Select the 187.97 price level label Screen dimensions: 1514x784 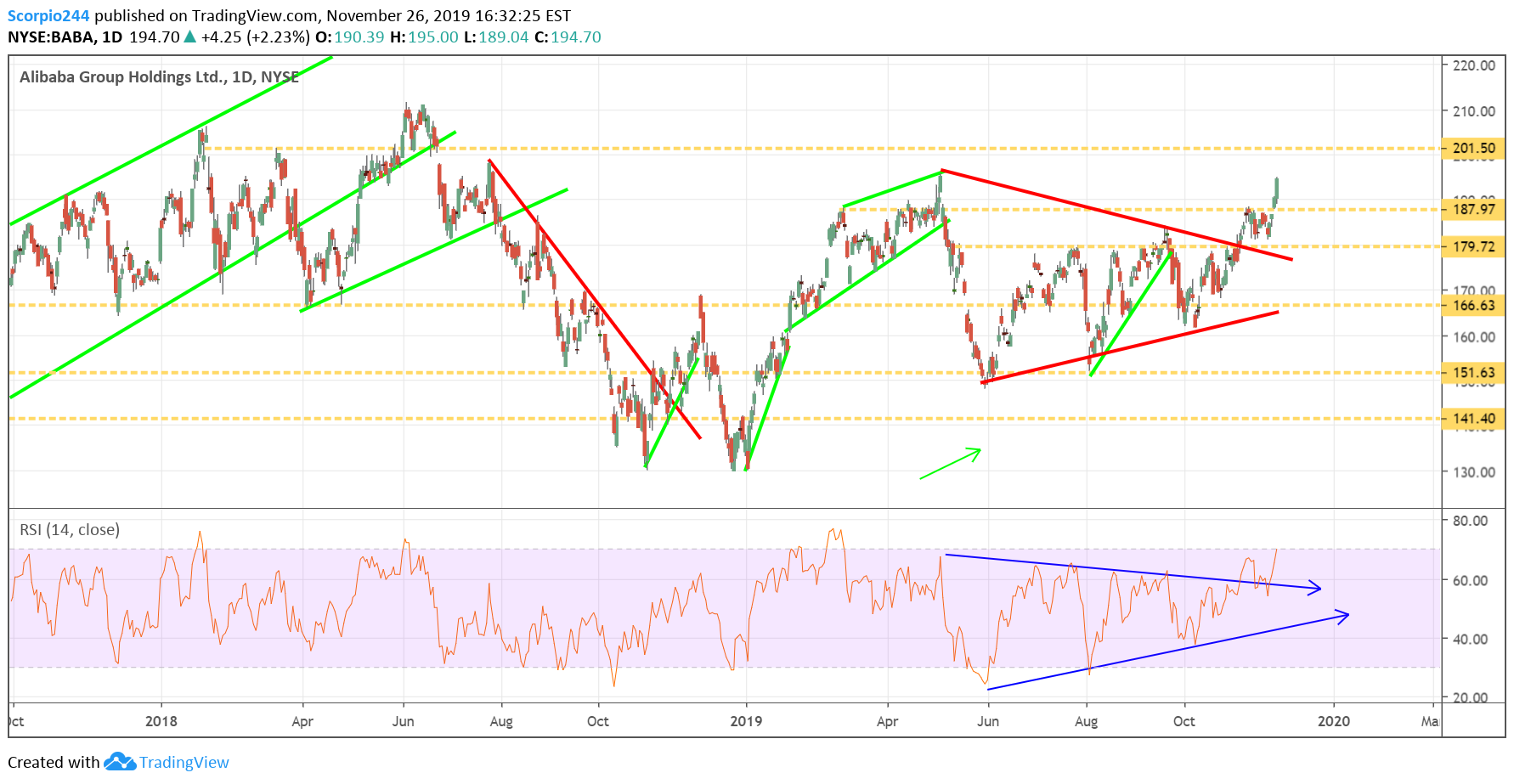pos(1473,209)
